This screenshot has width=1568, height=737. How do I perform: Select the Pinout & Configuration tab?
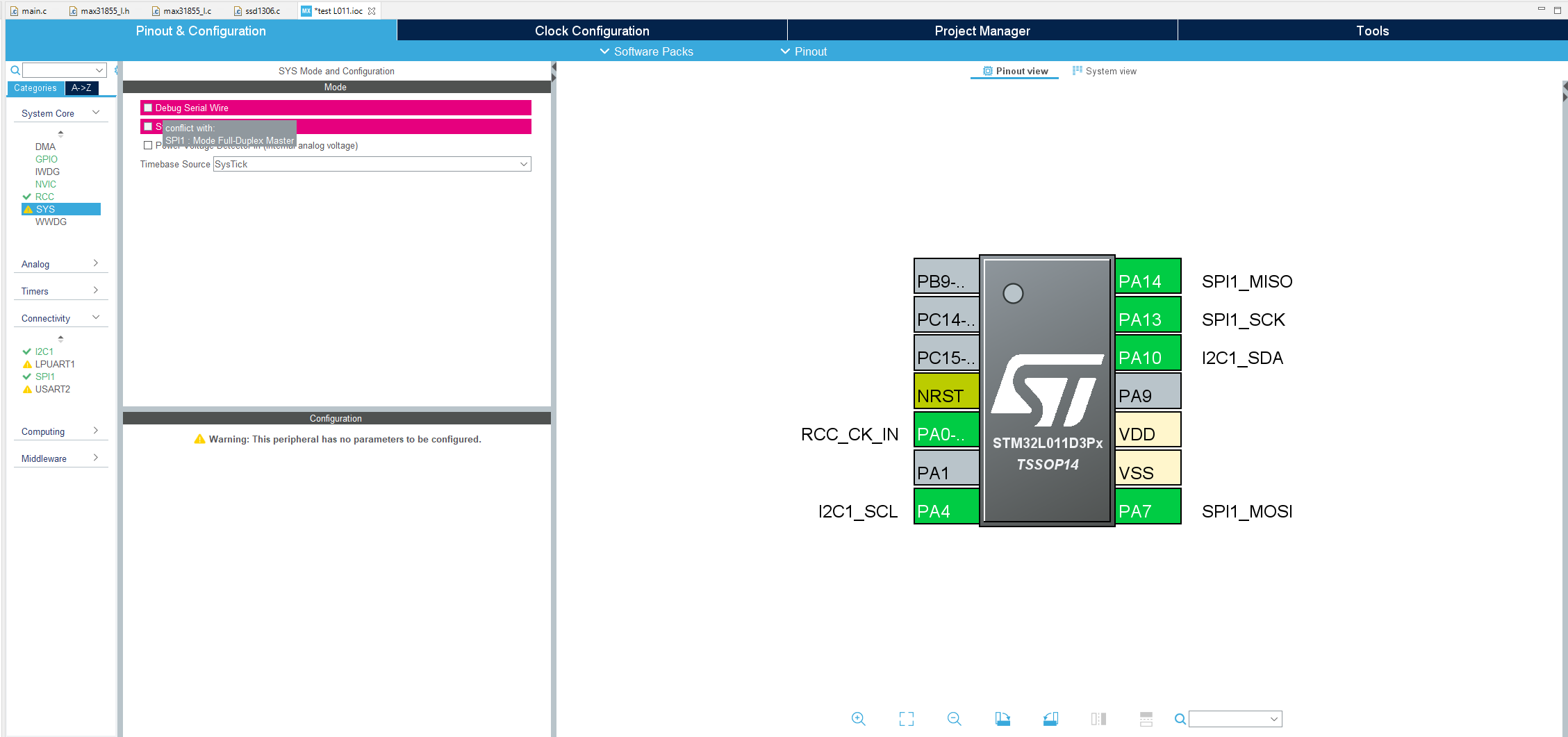201,31
